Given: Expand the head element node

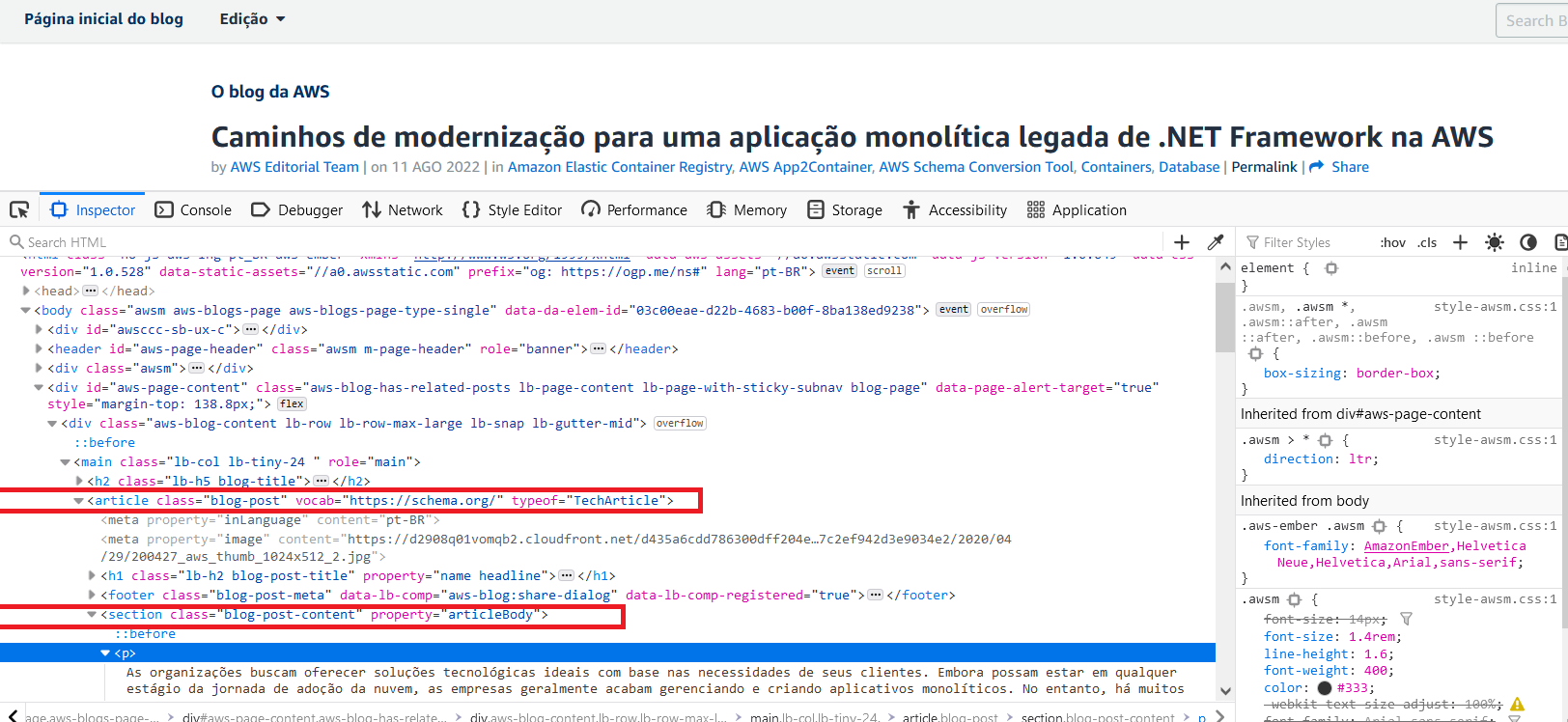Looking at the screenshot, I should click(26, 291).
